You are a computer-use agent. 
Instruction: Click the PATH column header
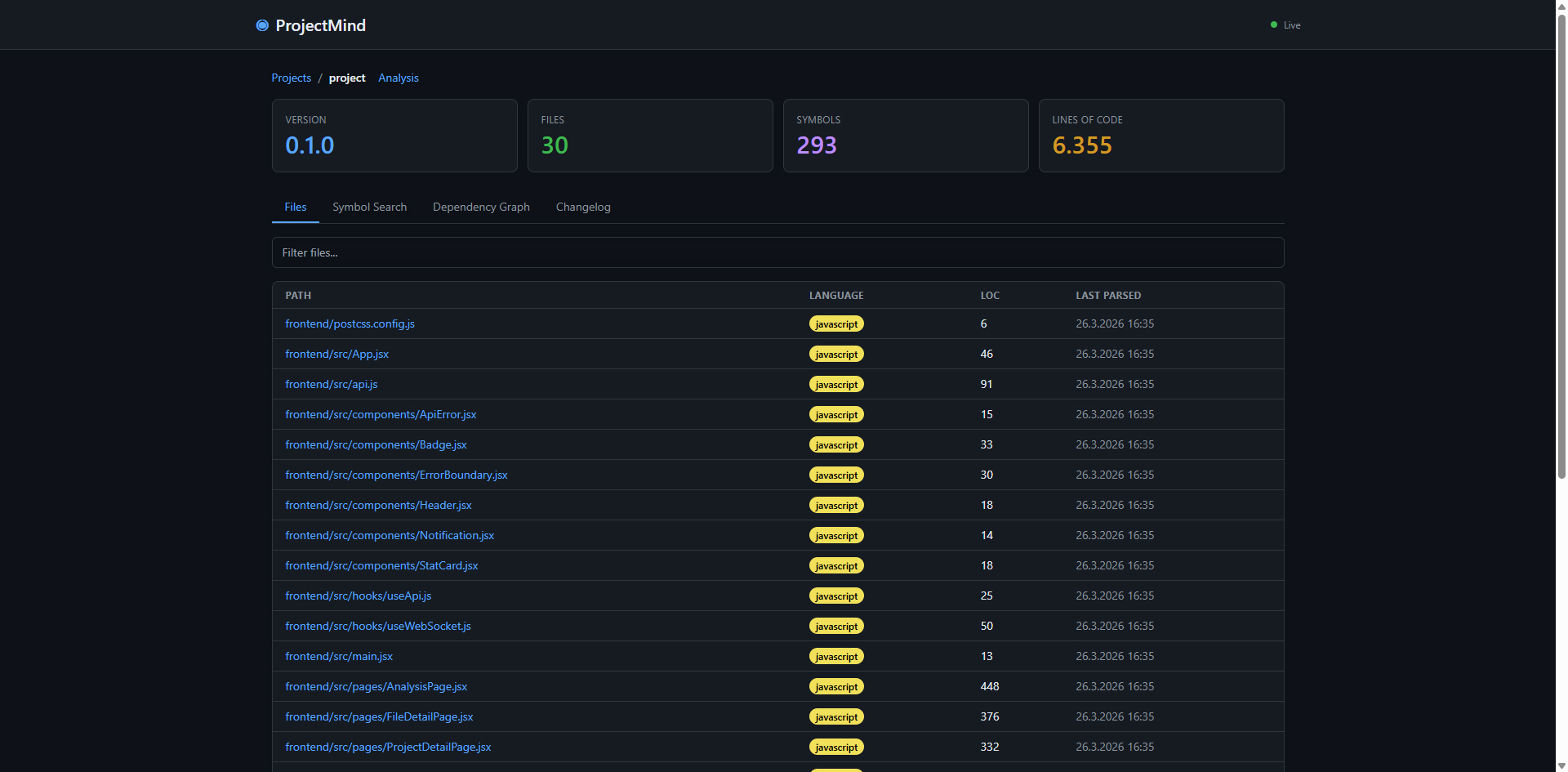[298, 295]
